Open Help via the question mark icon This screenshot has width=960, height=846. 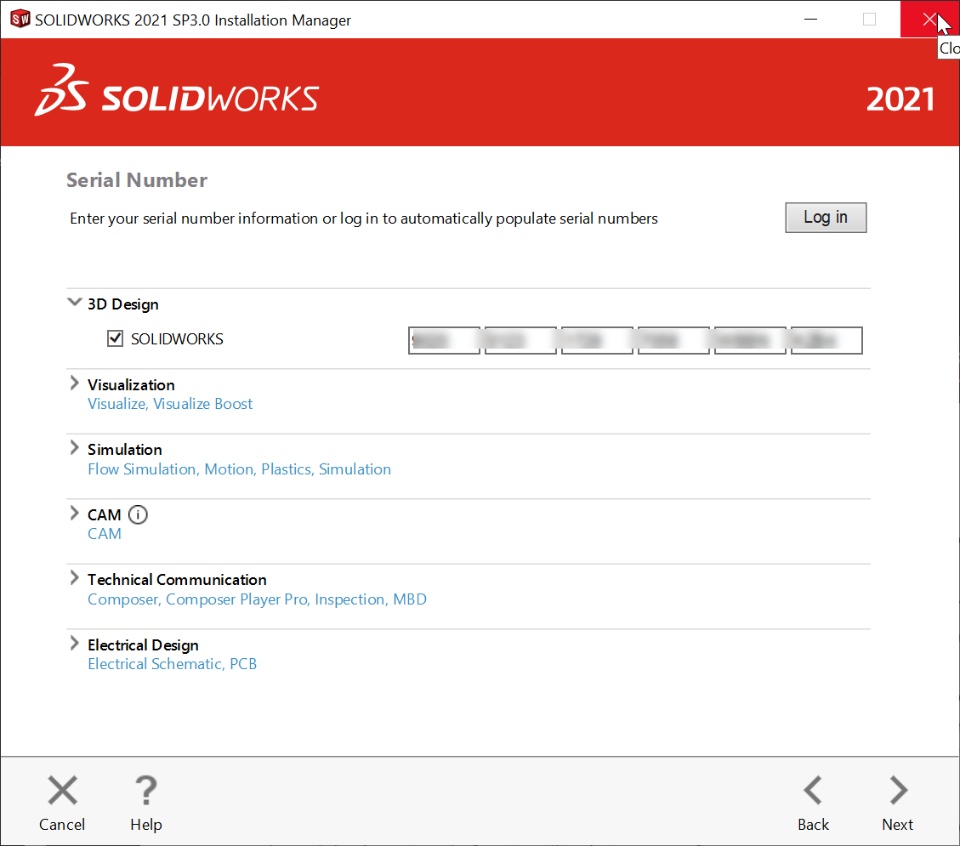pyautogui.click(x=146, y=790)
